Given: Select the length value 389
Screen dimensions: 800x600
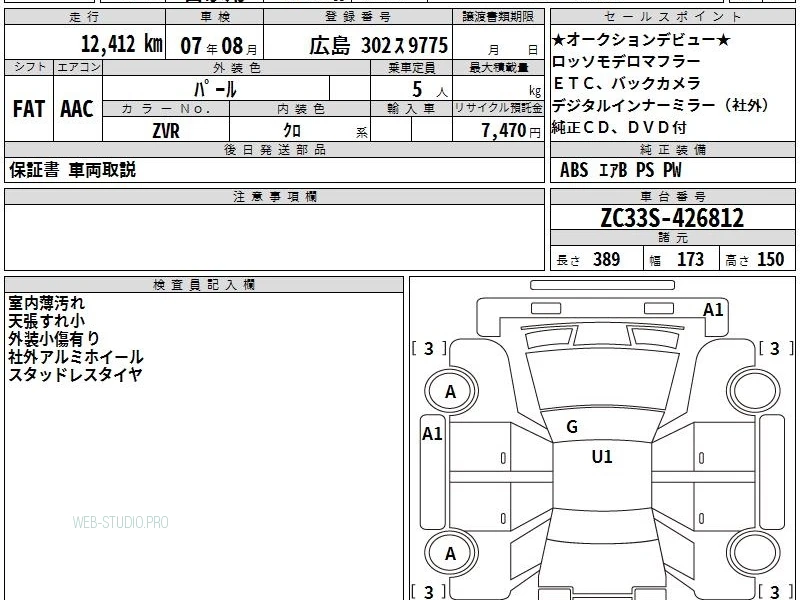Looking at the screenshot, I should point(606,259).
